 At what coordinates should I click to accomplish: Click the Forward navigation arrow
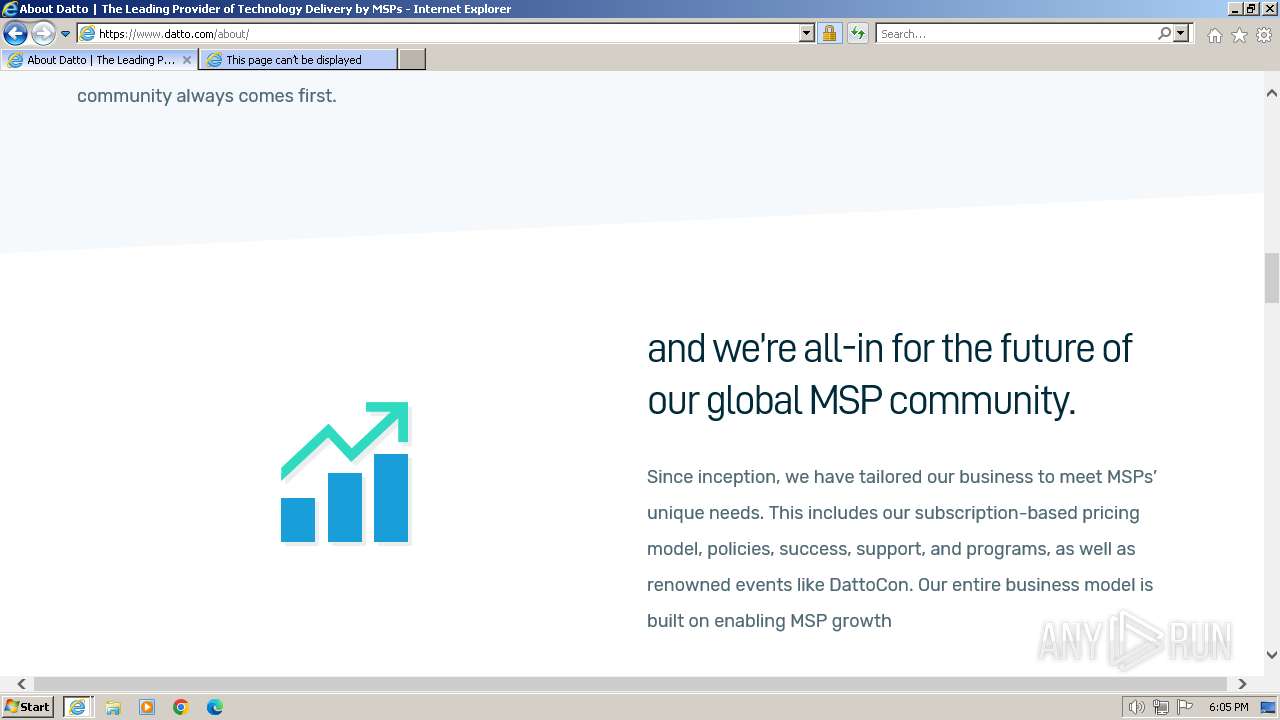42,33
